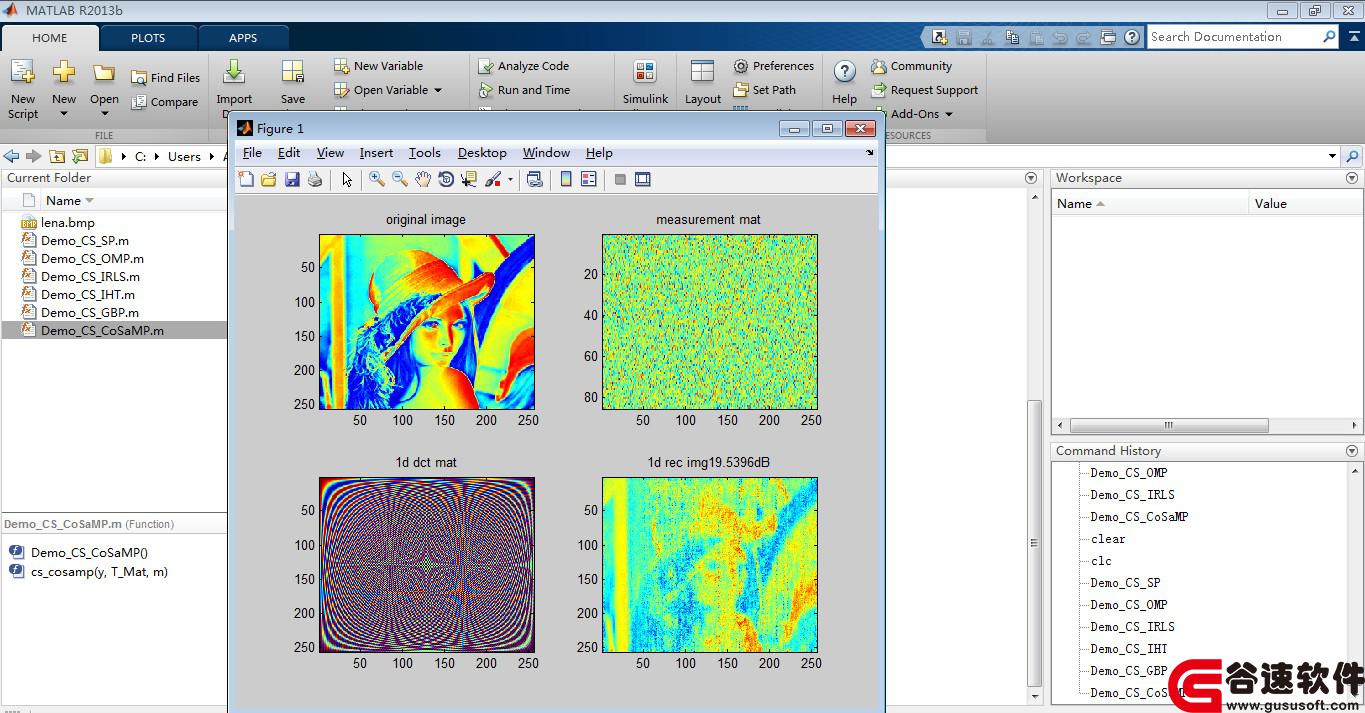
Task: Click the Find Files button
Action: [x=165, y=78]
